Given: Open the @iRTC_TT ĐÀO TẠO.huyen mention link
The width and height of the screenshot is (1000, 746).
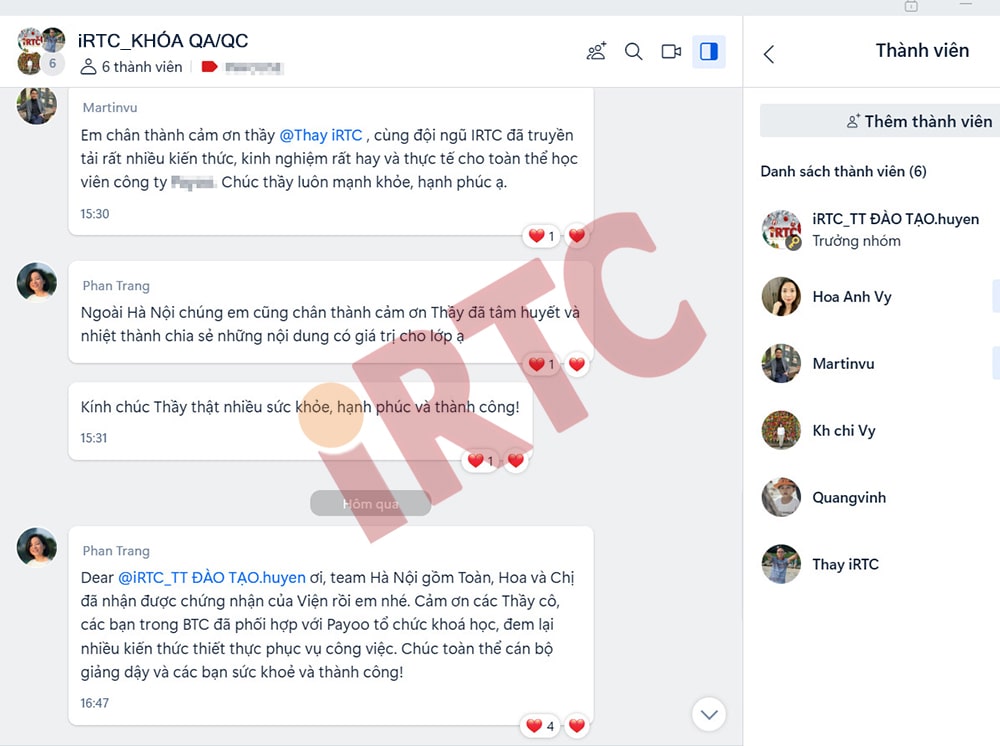Looking at the screenshot, I should (x=212, y=578).
